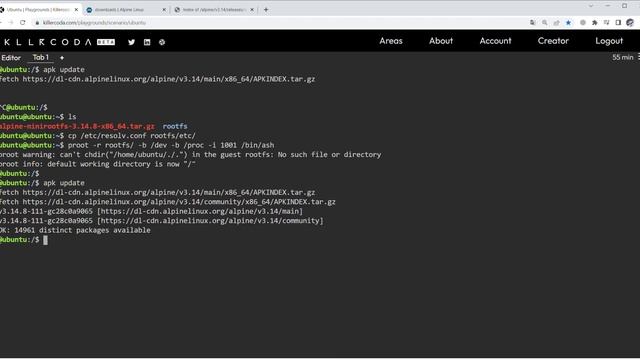This screenshot has width=640, height=360.
Task: Click the terminal cursor at the last prompt
Action: click(45, 240)
